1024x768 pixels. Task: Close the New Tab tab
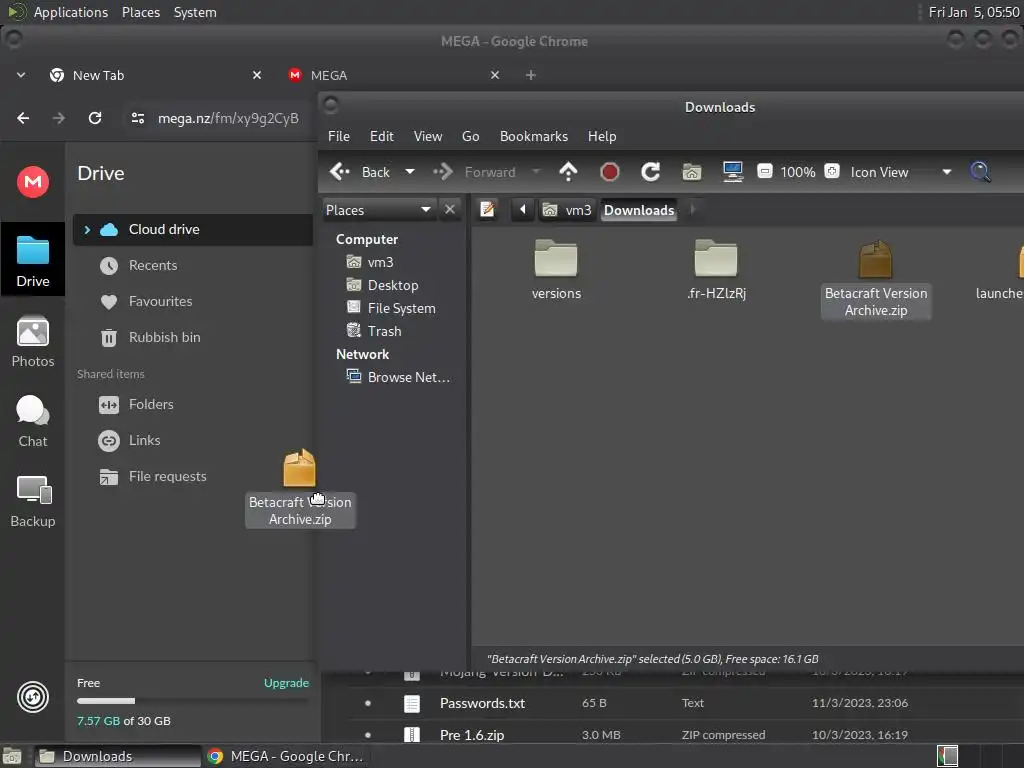(x=257, y=75)
